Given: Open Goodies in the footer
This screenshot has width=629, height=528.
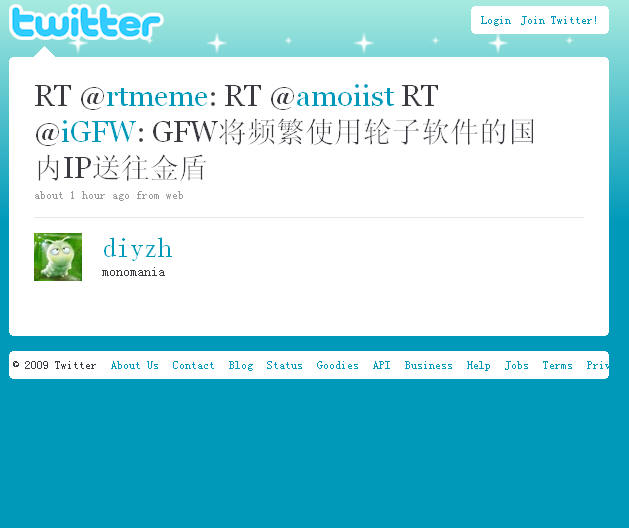Looking at the screenshot, I should pos(337,365).
